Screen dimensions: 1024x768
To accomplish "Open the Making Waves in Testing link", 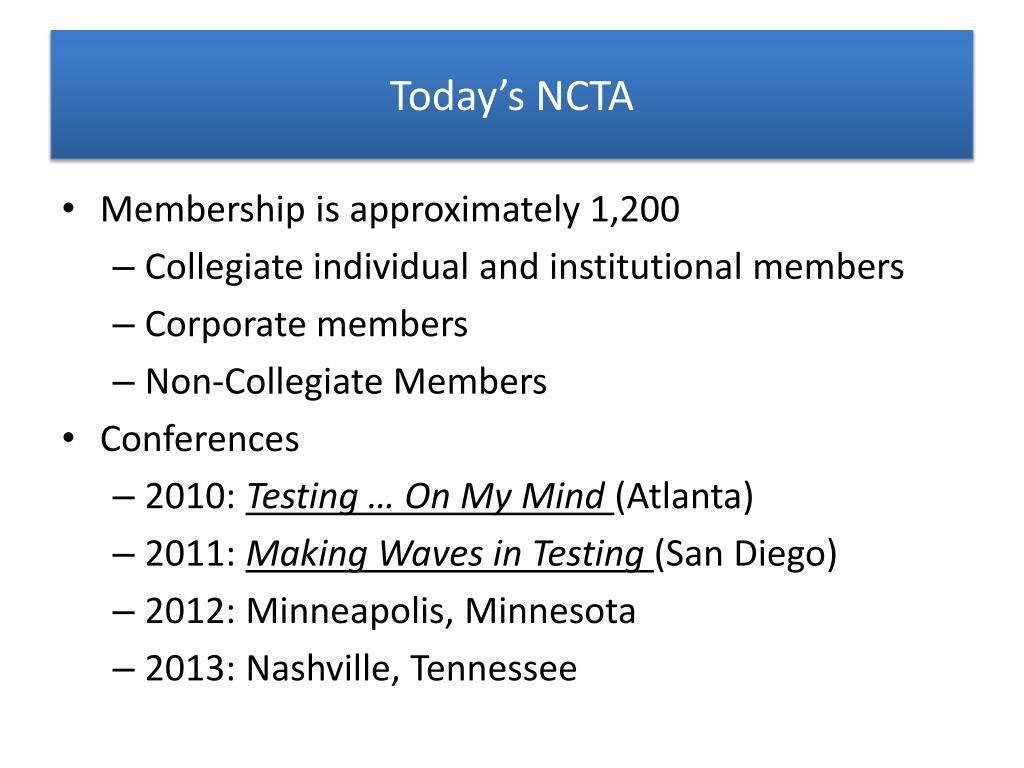I will pyautogui.click(x=449, y=554).
